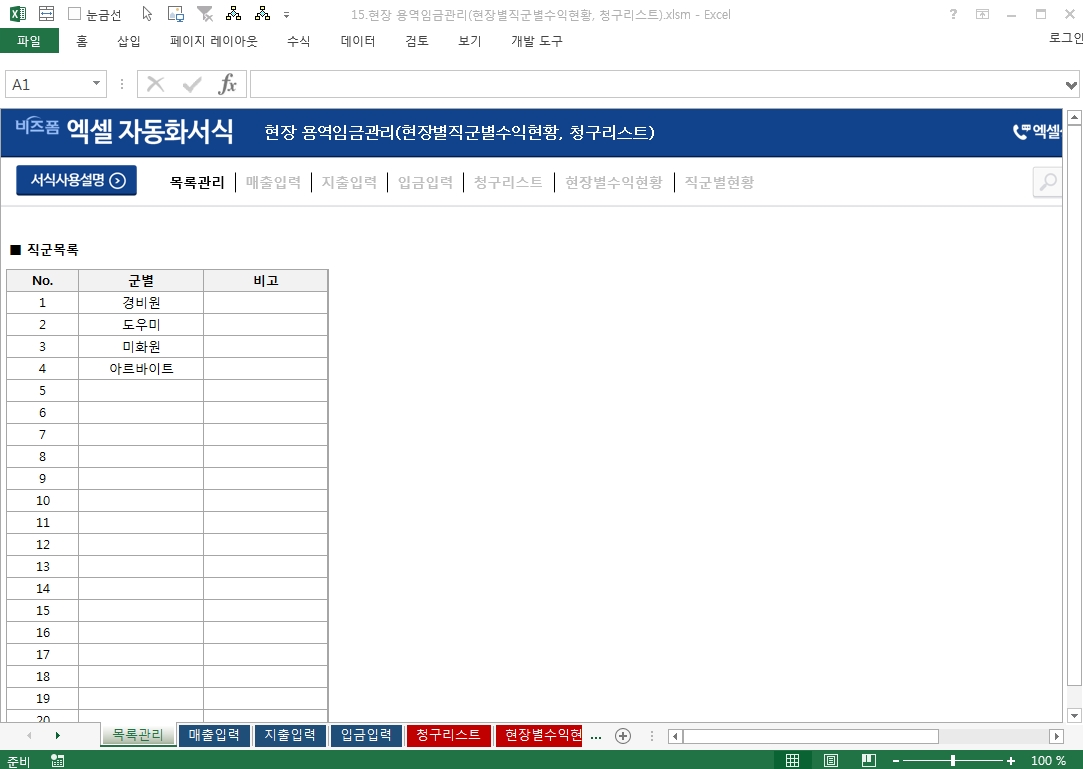1083x769 pixels.
Task: Select the 목록관리 sheet tab
Action: [137, 735]
